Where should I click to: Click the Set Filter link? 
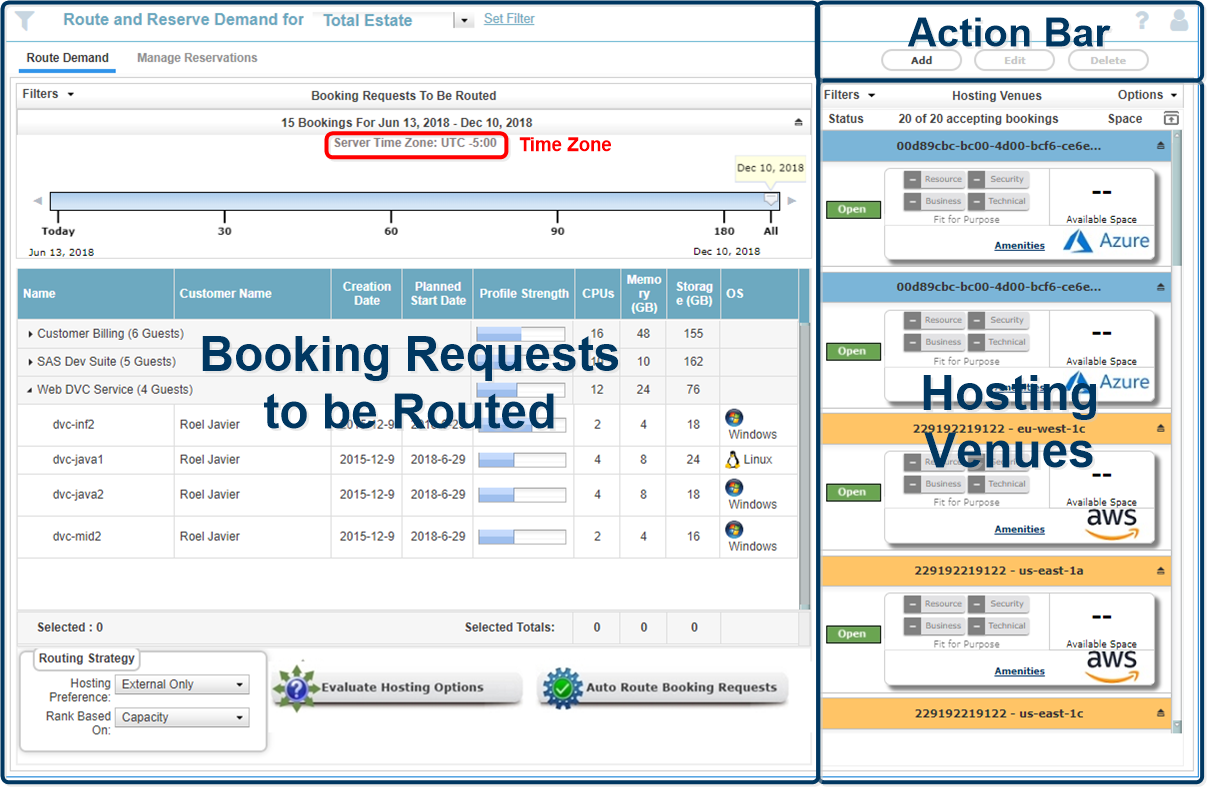509,18
